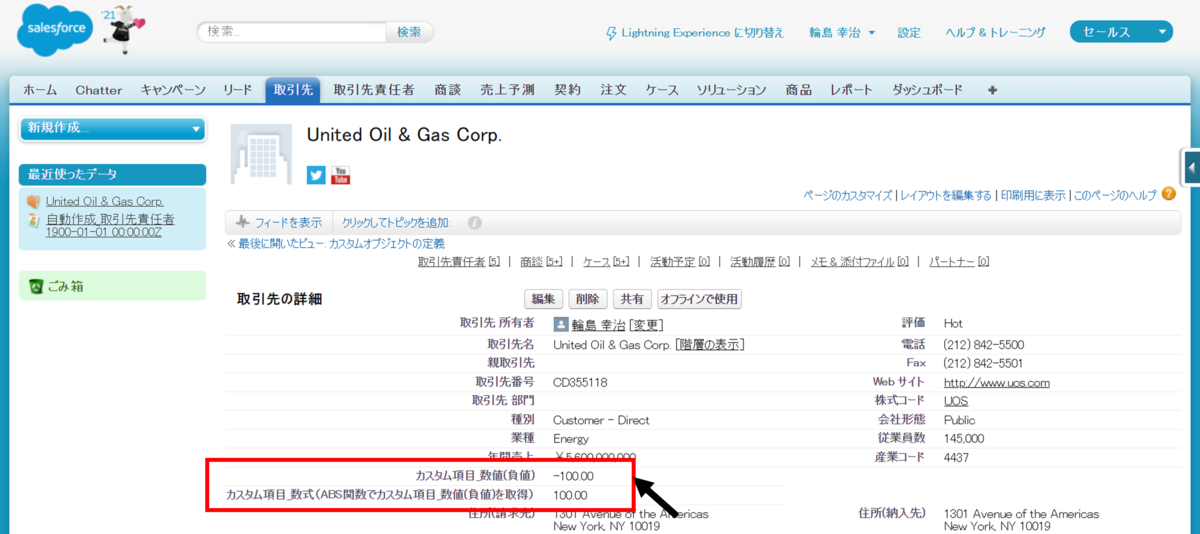The width and height of the screenshot is (1200, 534).
Task: Click the United Oil & Gas recent item icon
Action: 34,201
